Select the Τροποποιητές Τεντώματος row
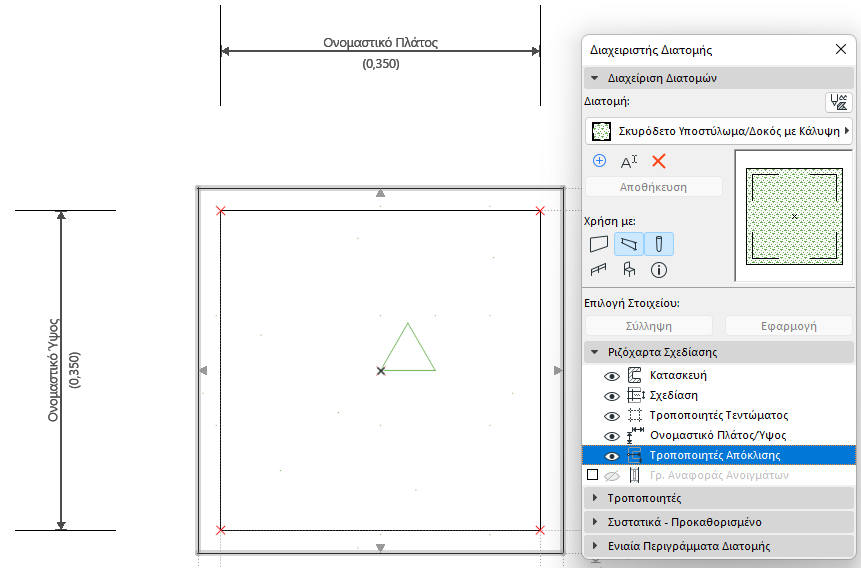The height and width of the screenshot is (568, 861). click(x=719, y=415)
